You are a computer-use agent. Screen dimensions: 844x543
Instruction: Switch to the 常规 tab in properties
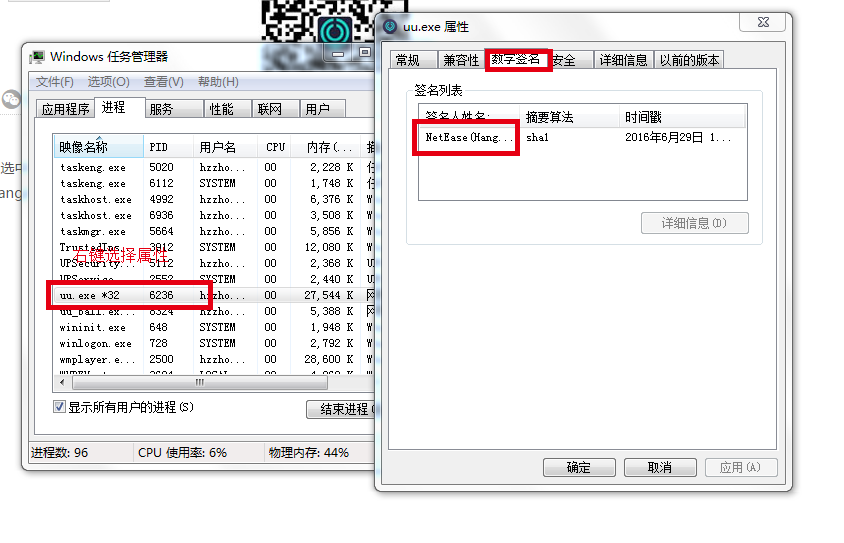[x=413, y=60]
